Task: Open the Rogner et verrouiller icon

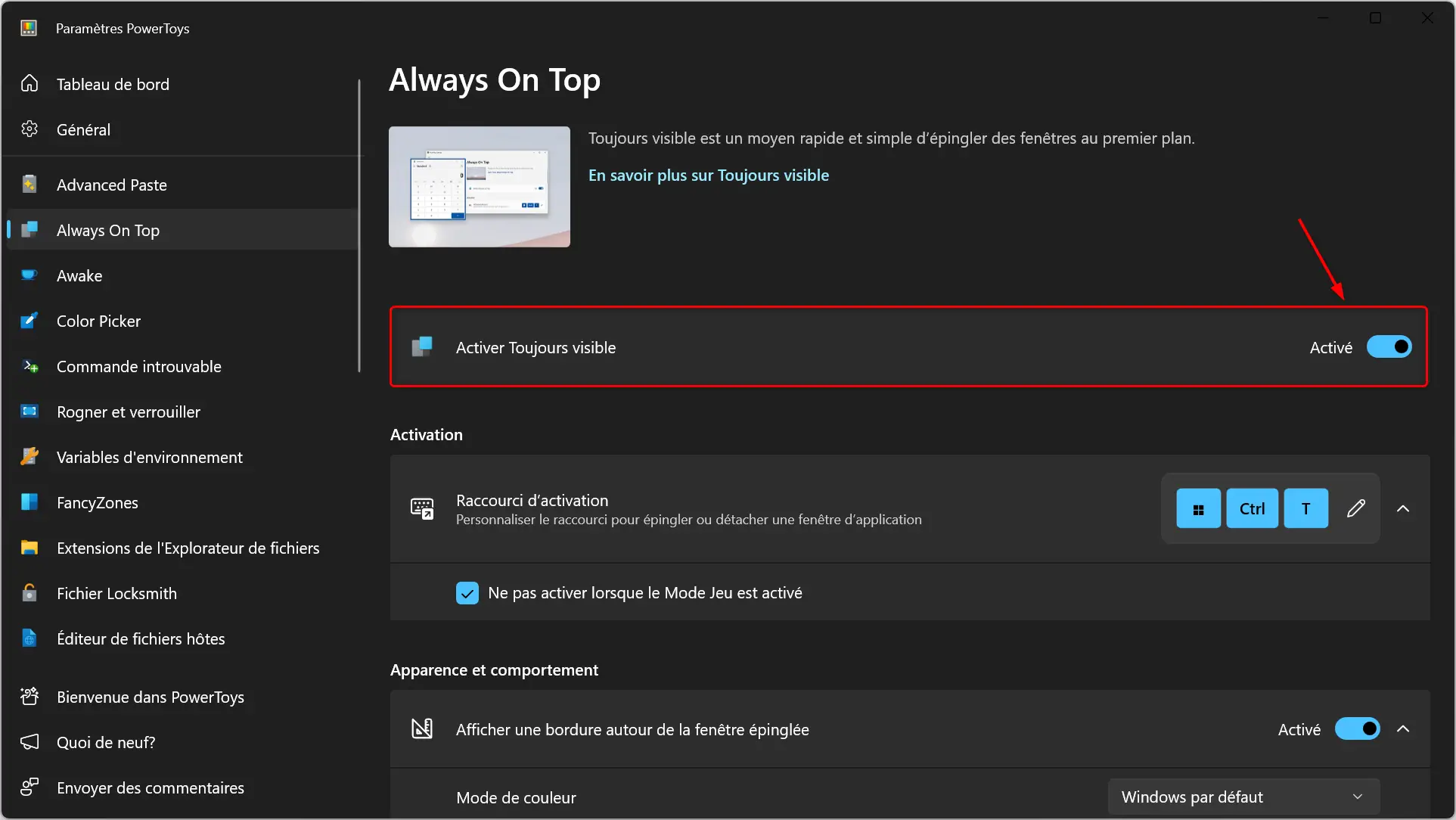Action: pyautogui.click(x=29, y=412)
